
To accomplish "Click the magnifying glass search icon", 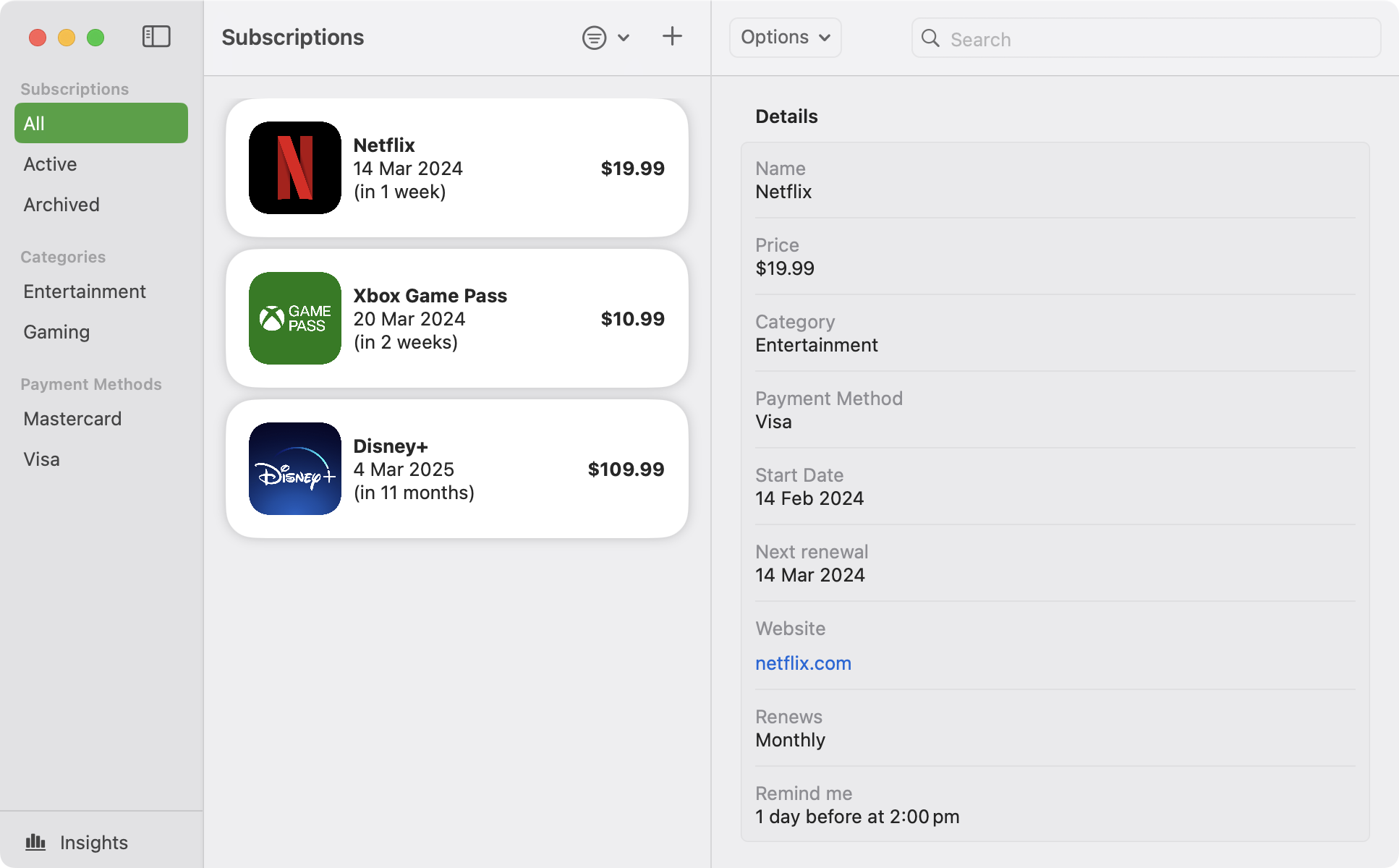I will pos(930,38).
